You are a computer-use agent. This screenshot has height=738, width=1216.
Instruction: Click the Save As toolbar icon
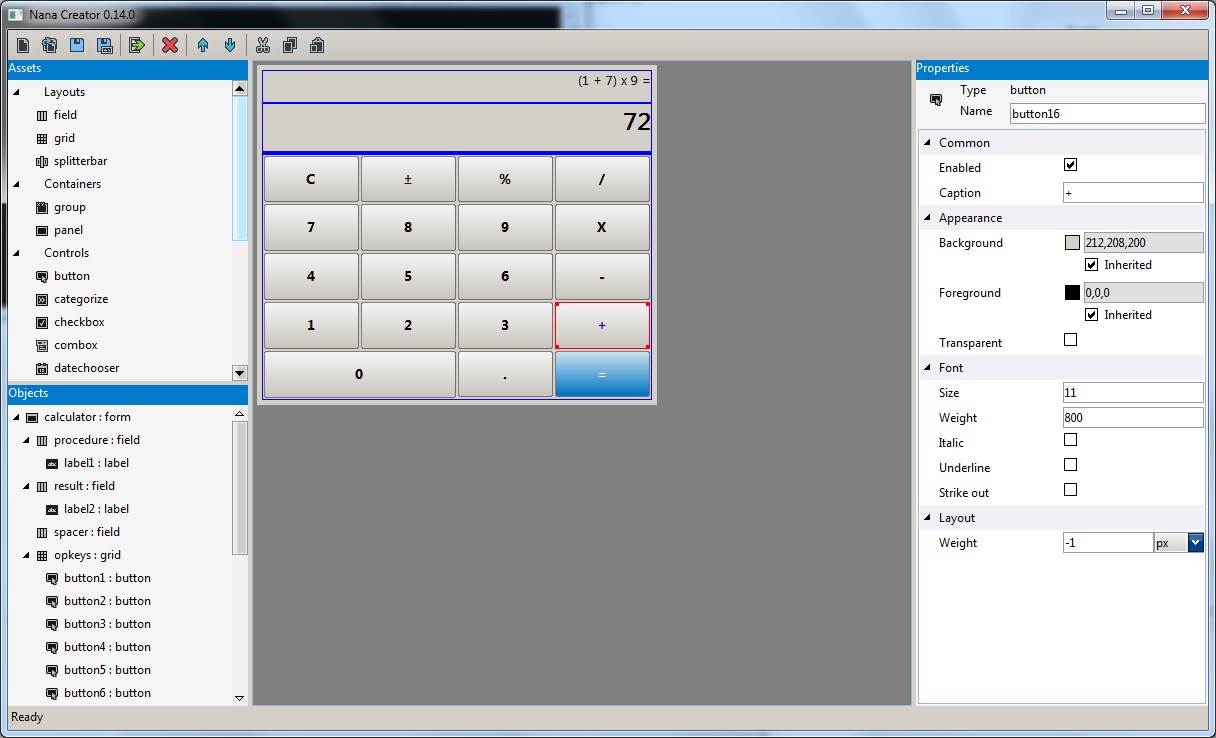104,45
